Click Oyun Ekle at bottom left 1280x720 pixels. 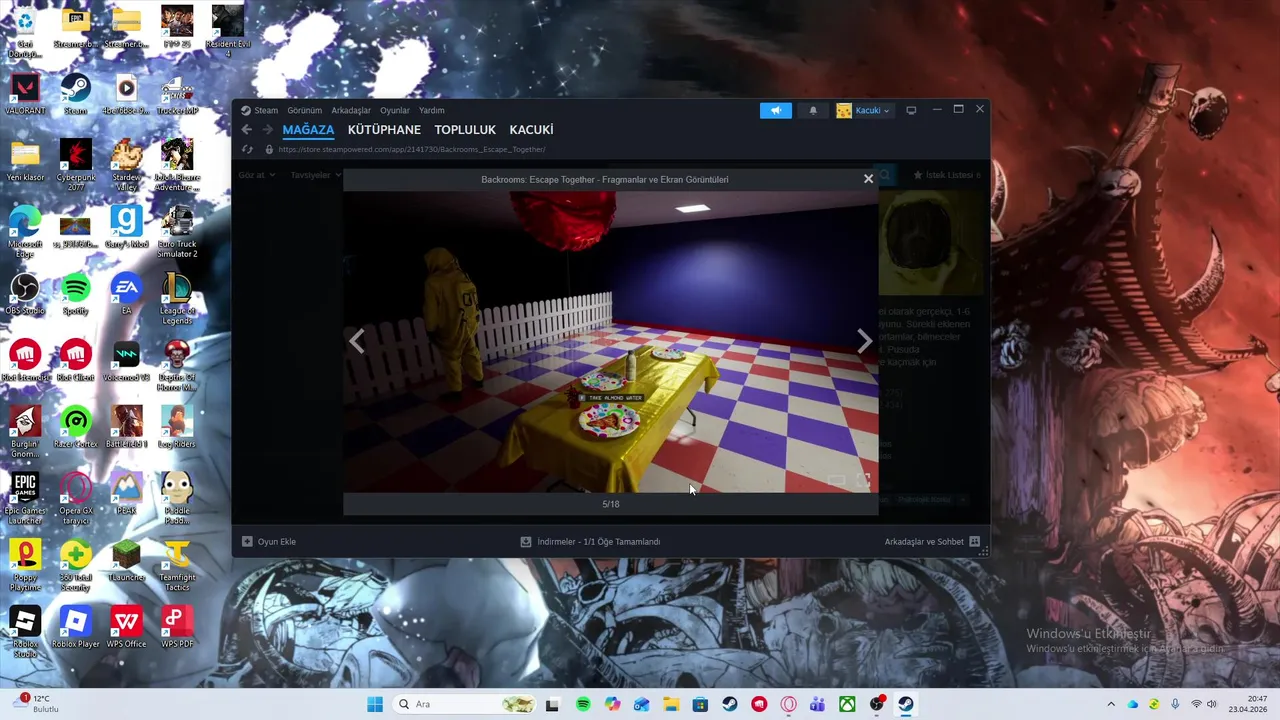269,542
